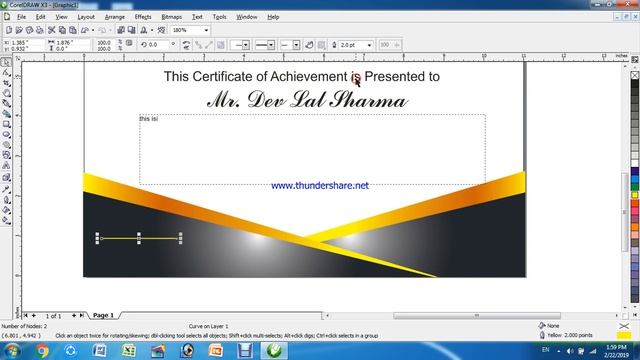
Task: Open the Arrange menu
Action: [x=115, y=17]
